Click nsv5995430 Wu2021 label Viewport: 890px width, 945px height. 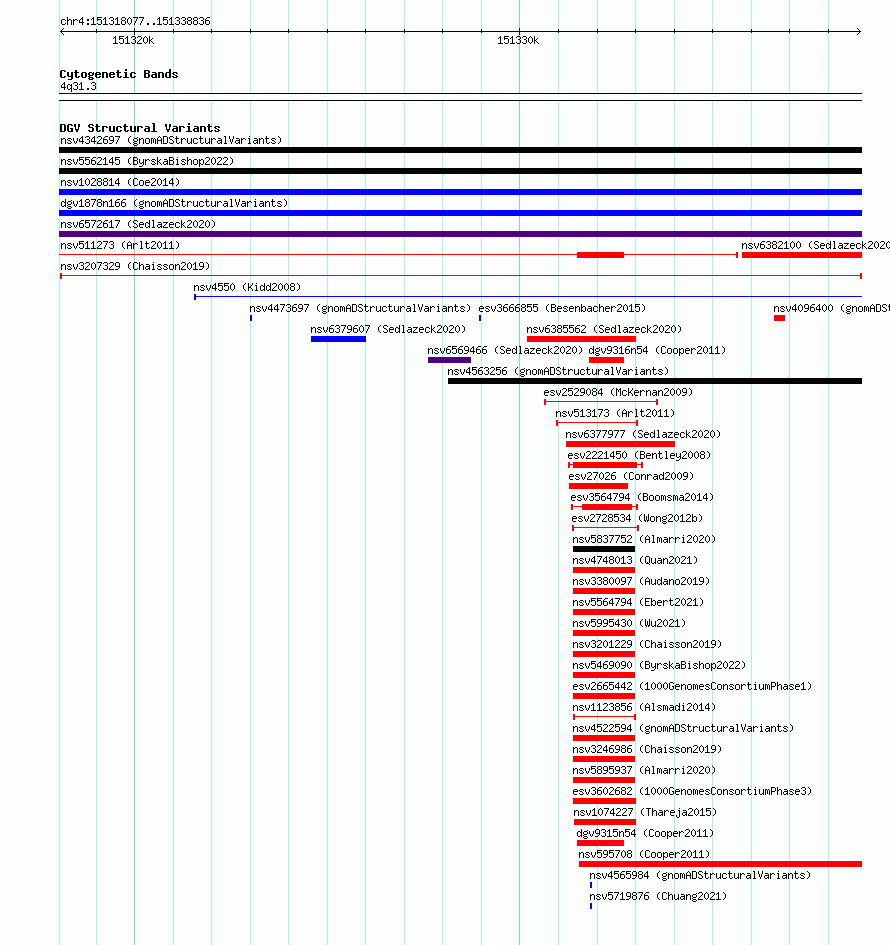(x=629, y=623)
